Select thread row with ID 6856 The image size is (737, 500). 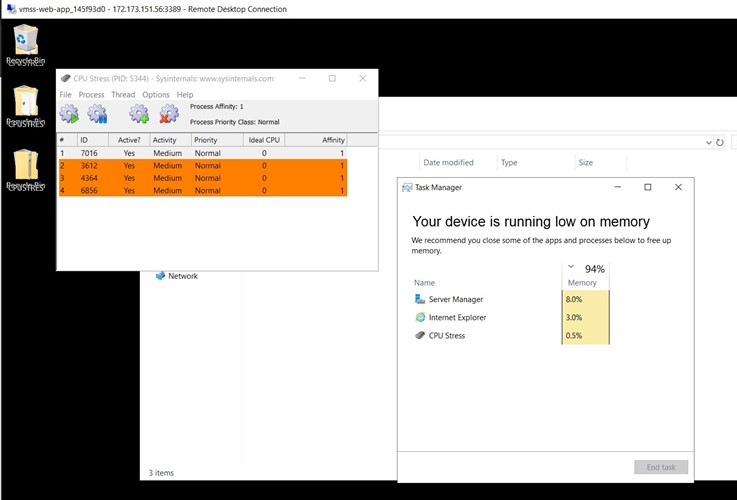pos(202,190)
